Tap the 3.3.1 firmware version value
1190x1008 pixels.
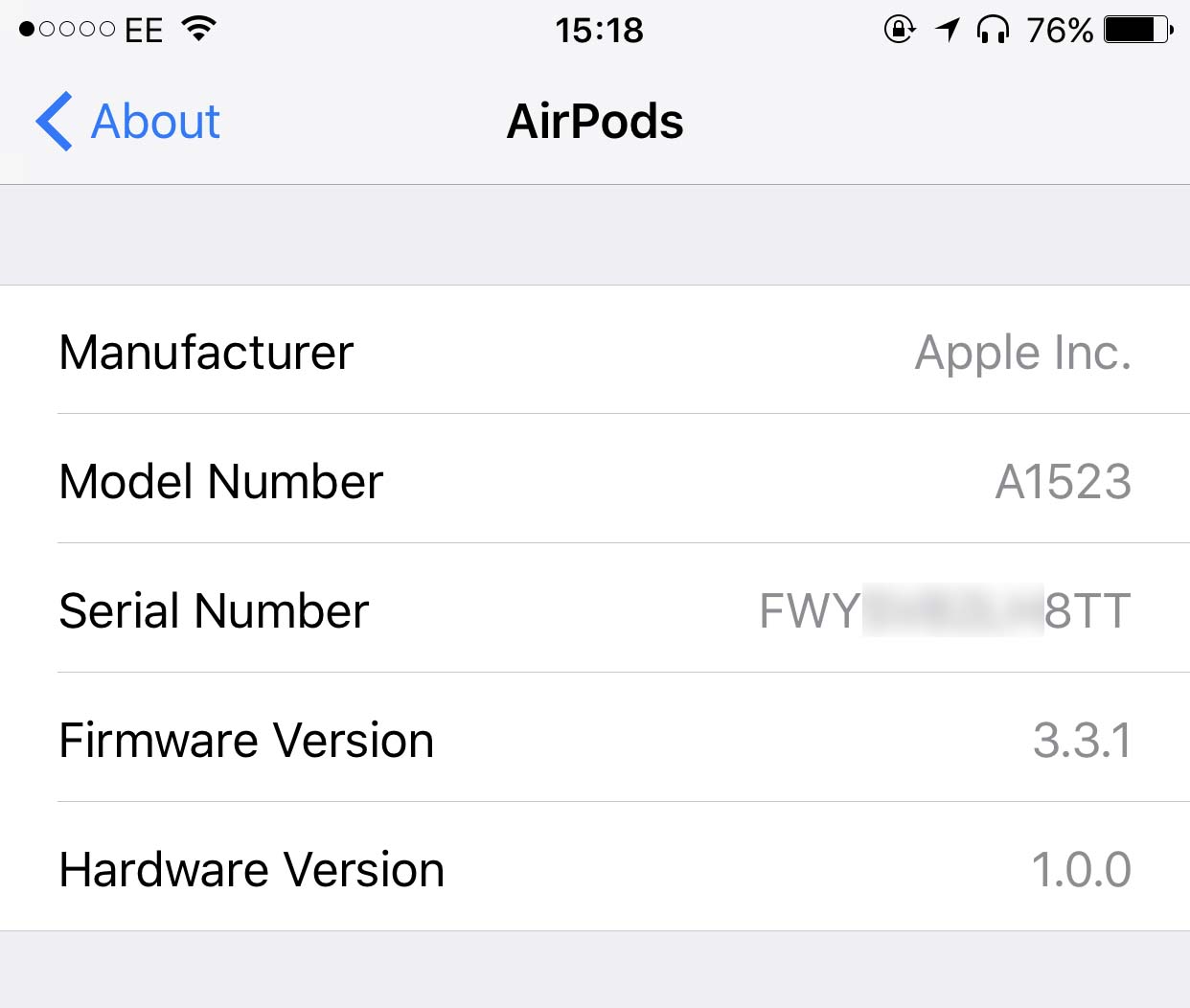tap(1082, 740)
